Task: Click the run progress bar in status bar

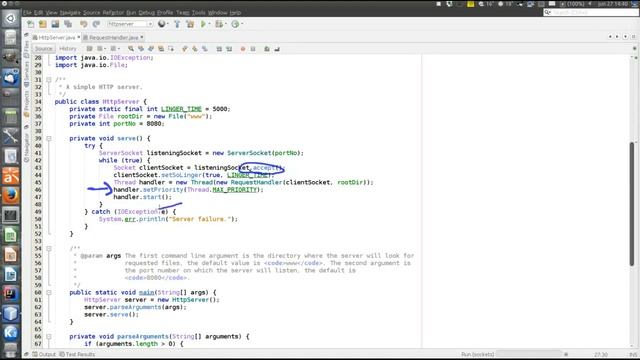Action: 529,354
